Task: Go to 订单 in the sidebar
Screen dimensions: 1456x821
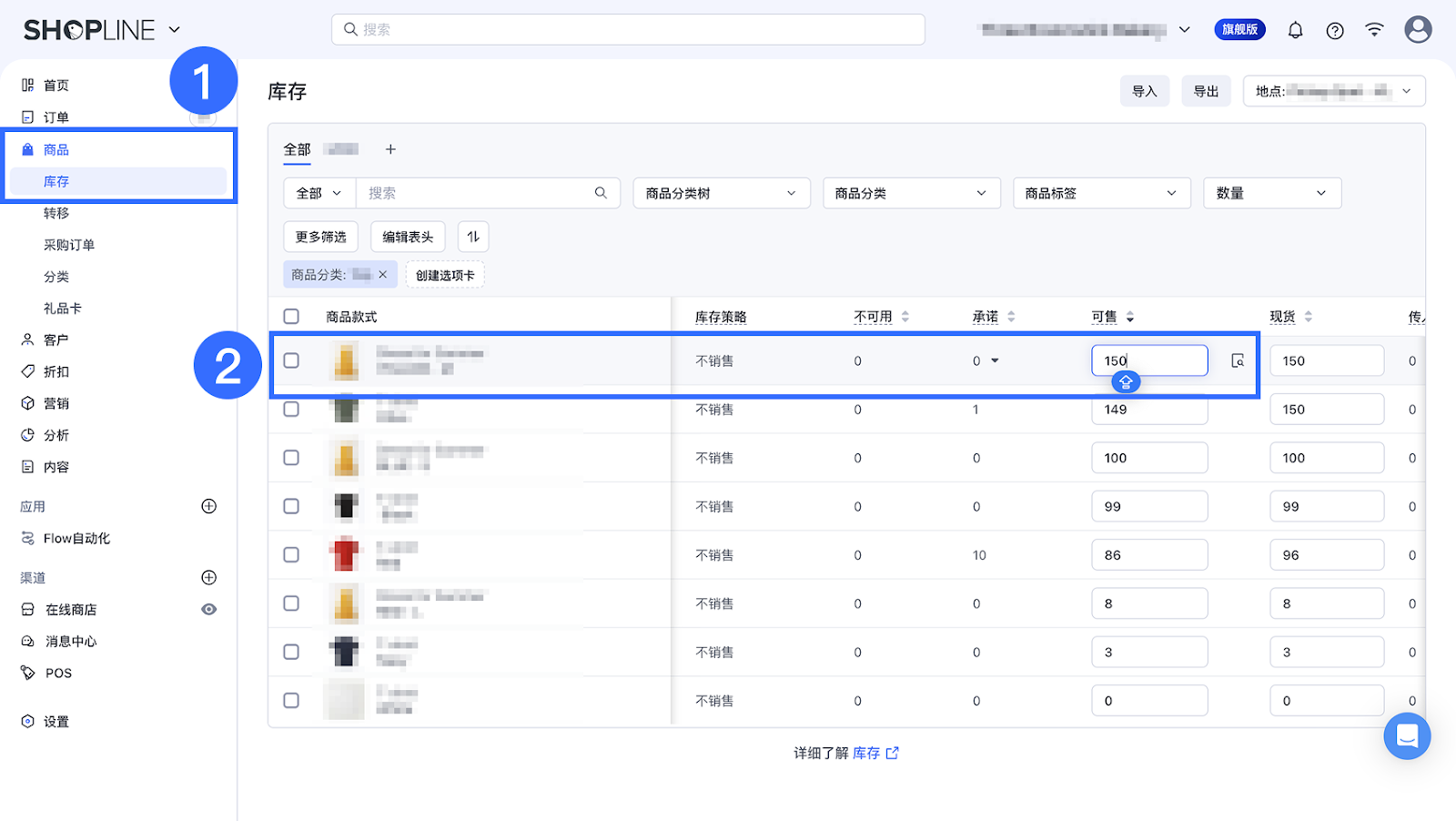Action: point(56,117)
